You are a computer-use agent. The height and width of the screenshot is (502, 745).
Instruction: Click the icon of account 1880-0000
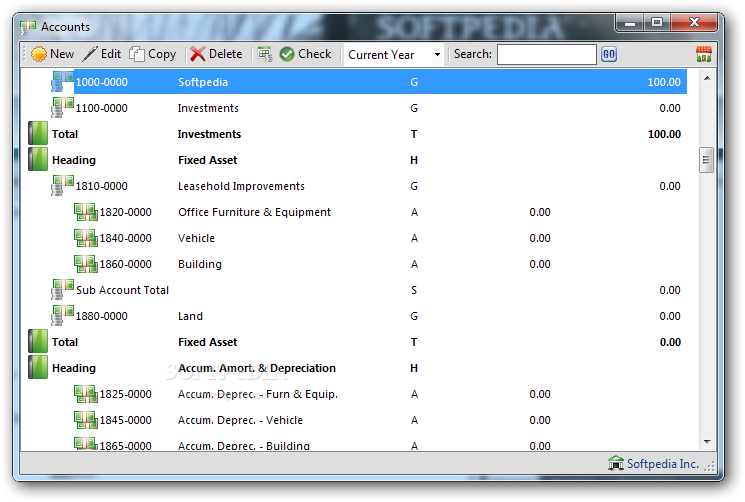pyautogui.click(x=62, y=316)
